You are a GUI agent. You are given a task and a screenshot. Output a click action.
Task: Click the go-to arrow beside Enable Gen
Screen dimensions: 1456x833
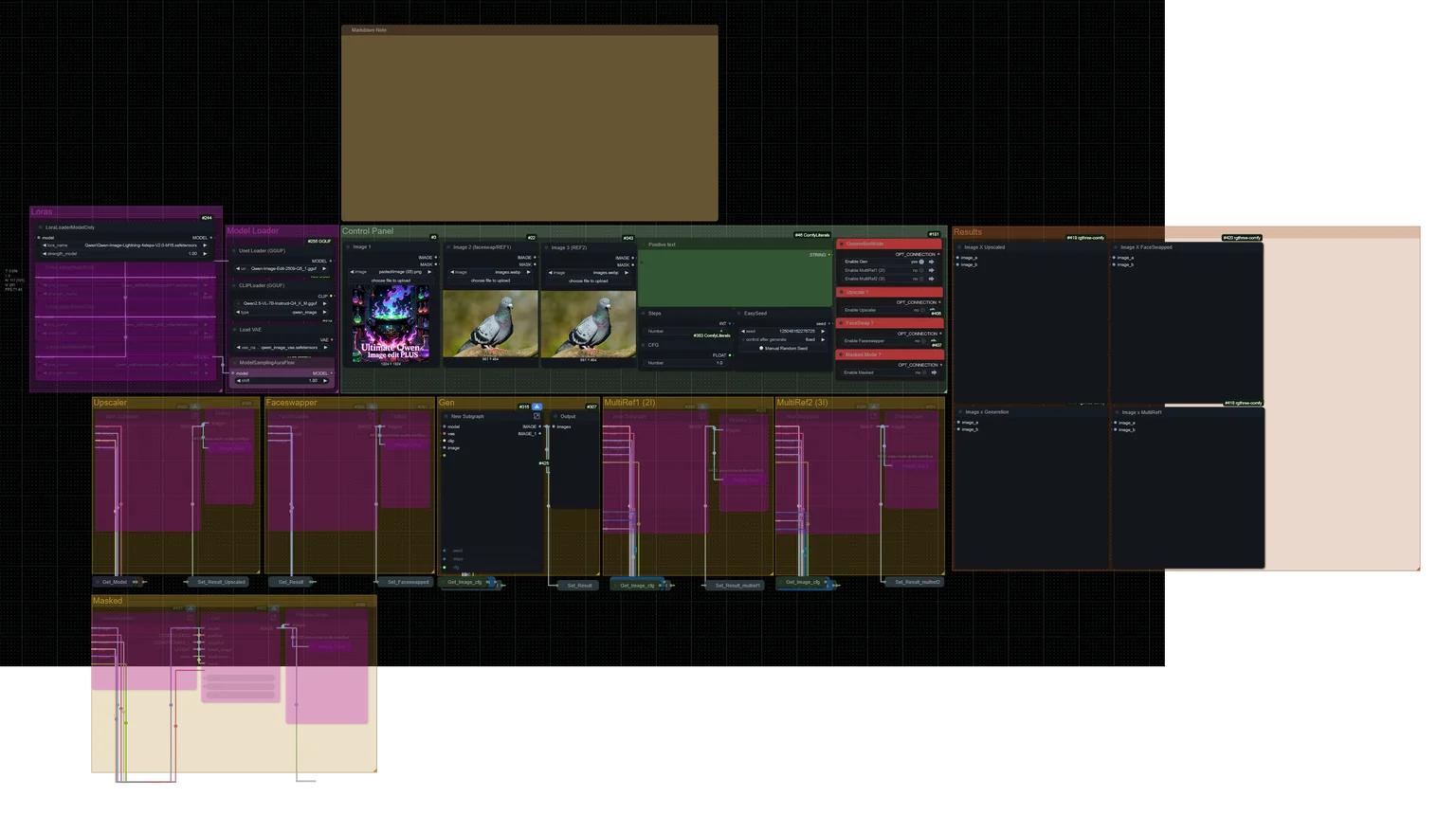click(x=932, y=262)
